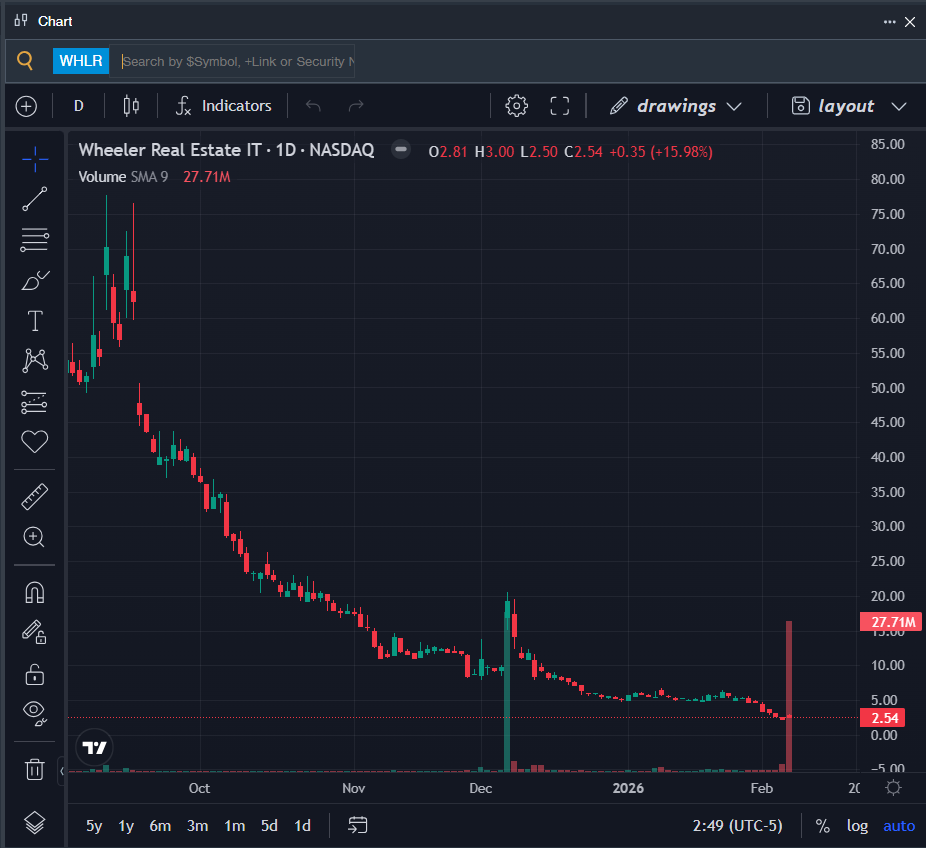Click the ruler measure tool
The width and height of the screenshot is (926, 848).
pos(34,496)
